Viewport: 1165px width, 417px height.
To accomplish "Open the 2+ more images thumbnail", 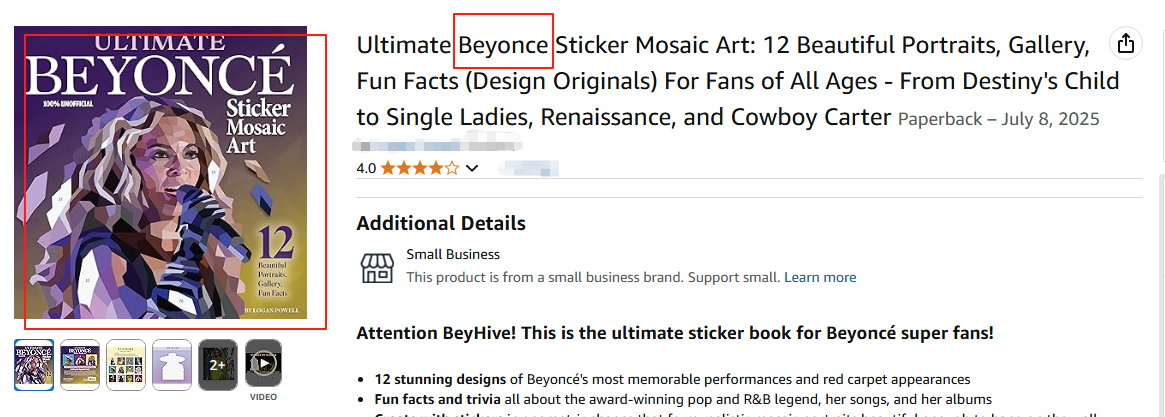I will point(217,364).
